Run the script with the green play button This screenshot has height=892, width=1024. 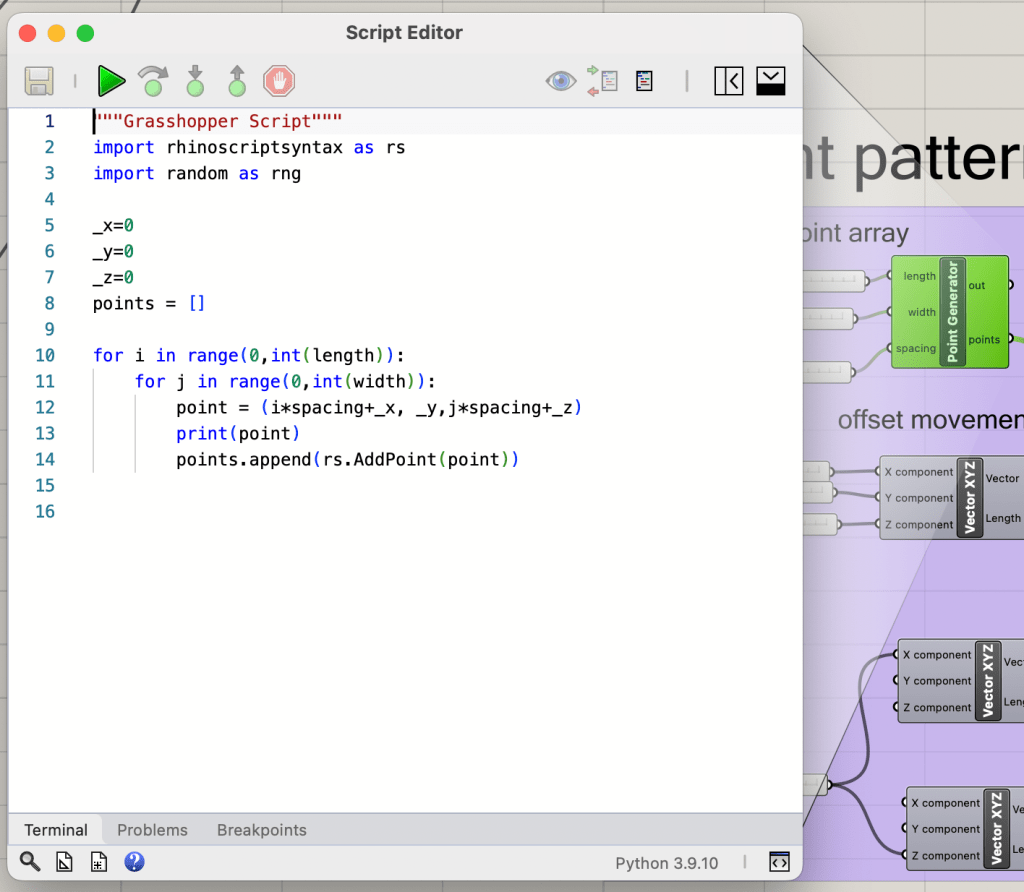coord(111,81)
